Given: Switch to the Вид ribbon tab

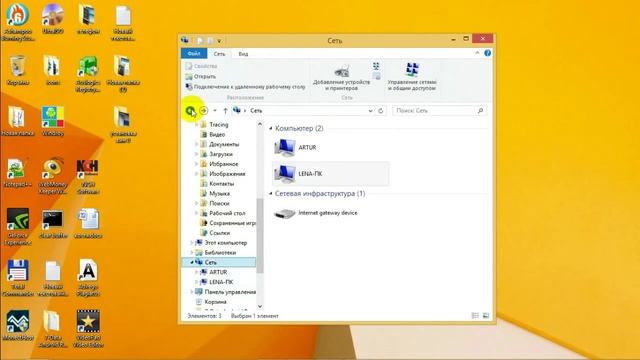Looking at the screenshot, I should tap(243, 54).
